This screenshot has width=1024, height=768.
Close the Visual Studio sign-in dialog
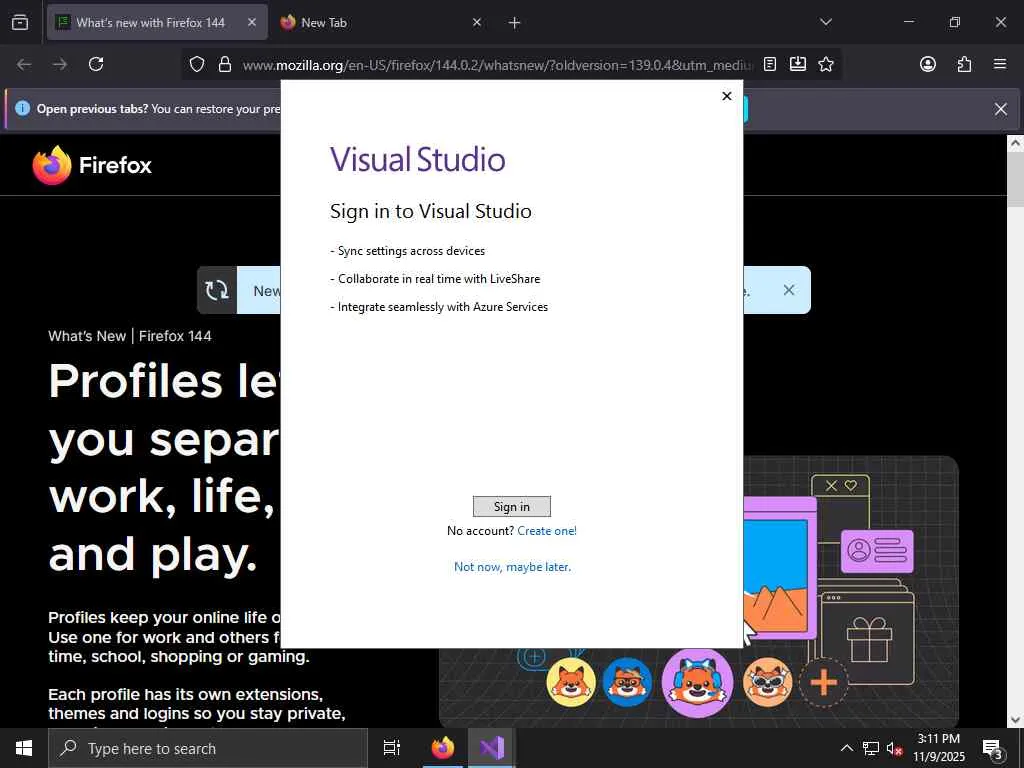point(726,96)
